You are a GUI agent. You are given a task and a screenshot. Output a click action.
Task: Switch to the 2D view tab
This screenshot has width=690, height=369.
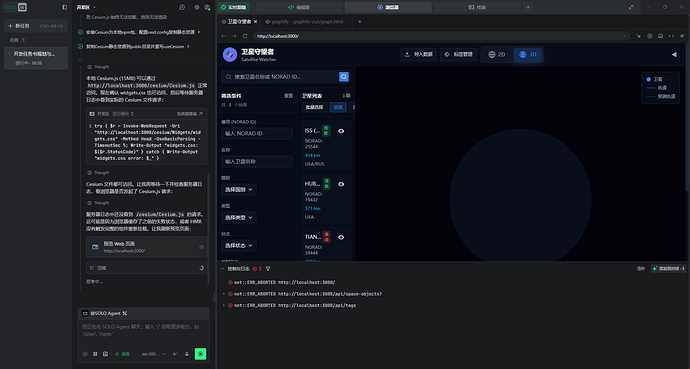(497, 55)
